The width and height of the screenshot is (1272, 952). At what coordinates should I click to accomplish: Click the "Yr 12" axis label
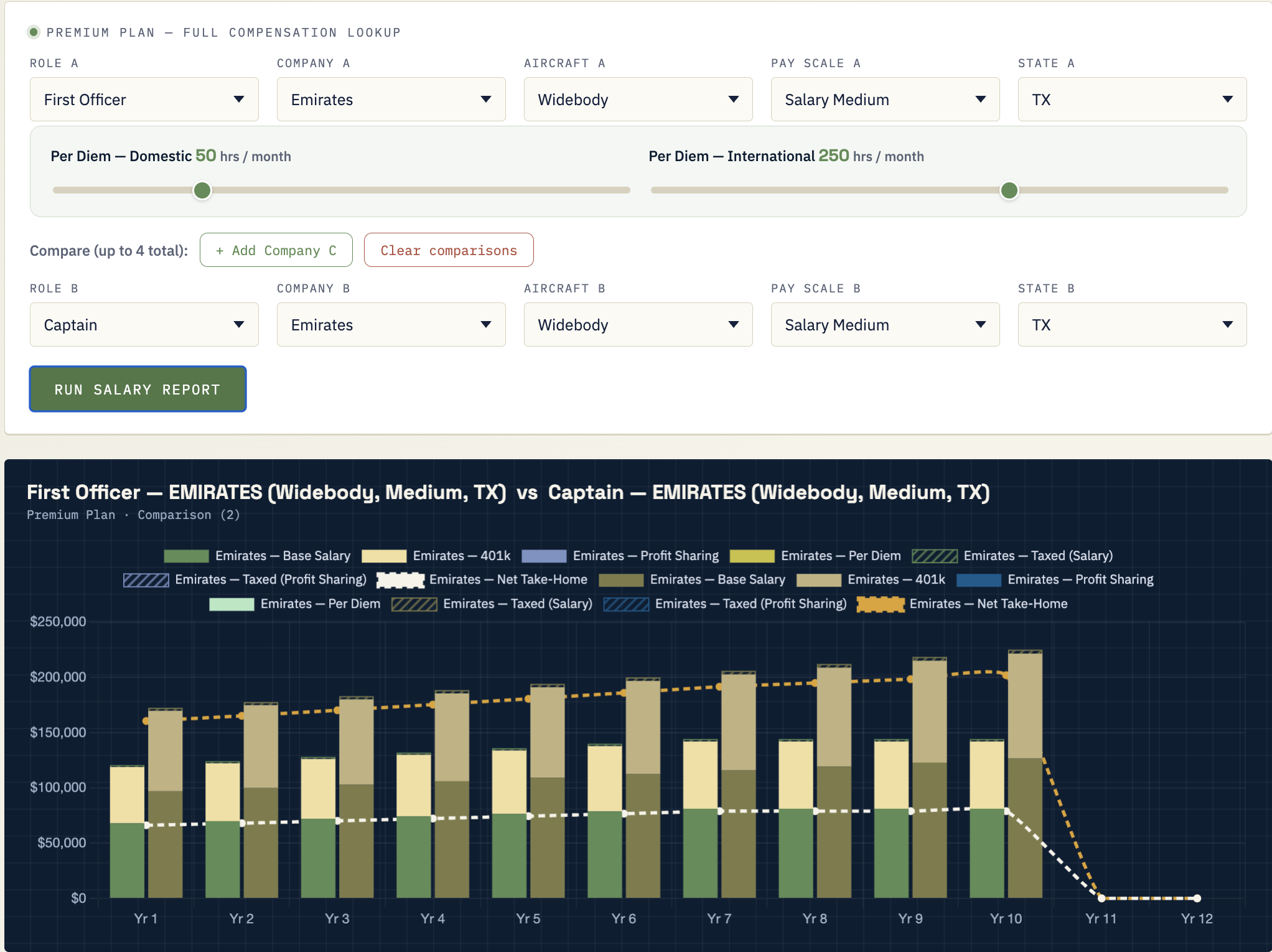1197,918
